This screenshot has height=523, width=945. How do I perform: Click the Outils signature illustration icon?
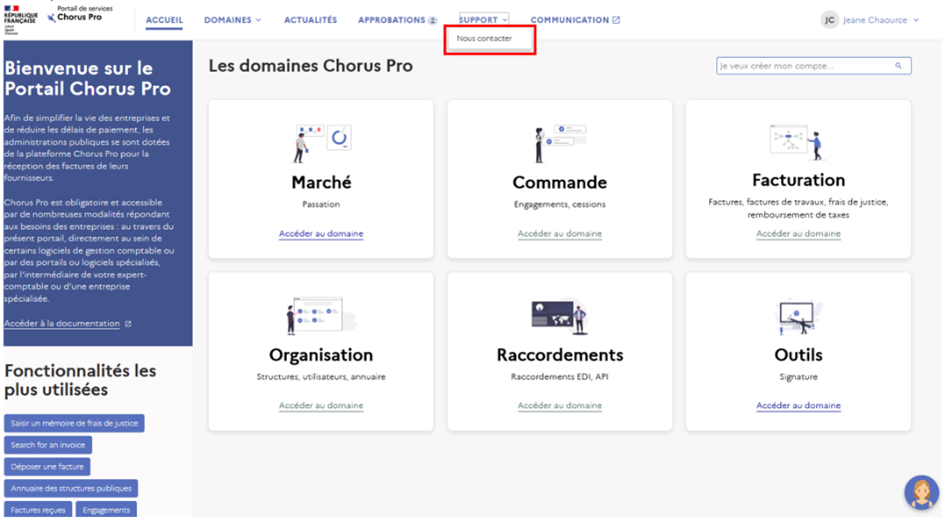pyautogui.click(x=798, y=318)
